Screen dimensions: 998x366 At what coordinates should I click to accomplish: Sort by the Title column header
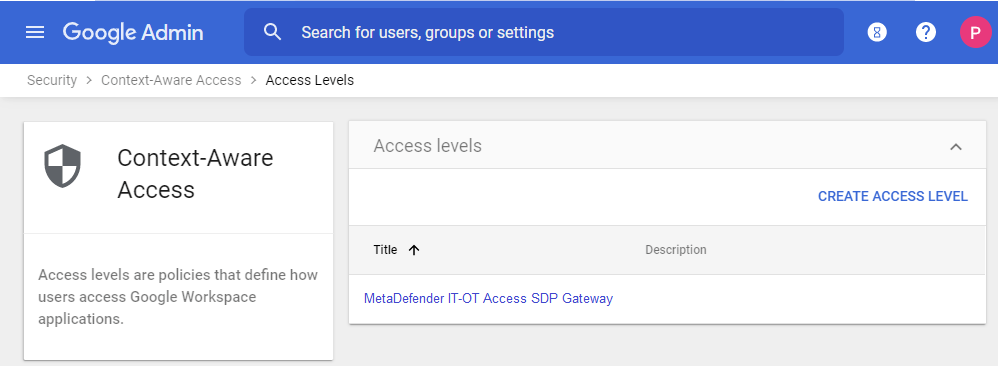385,250
